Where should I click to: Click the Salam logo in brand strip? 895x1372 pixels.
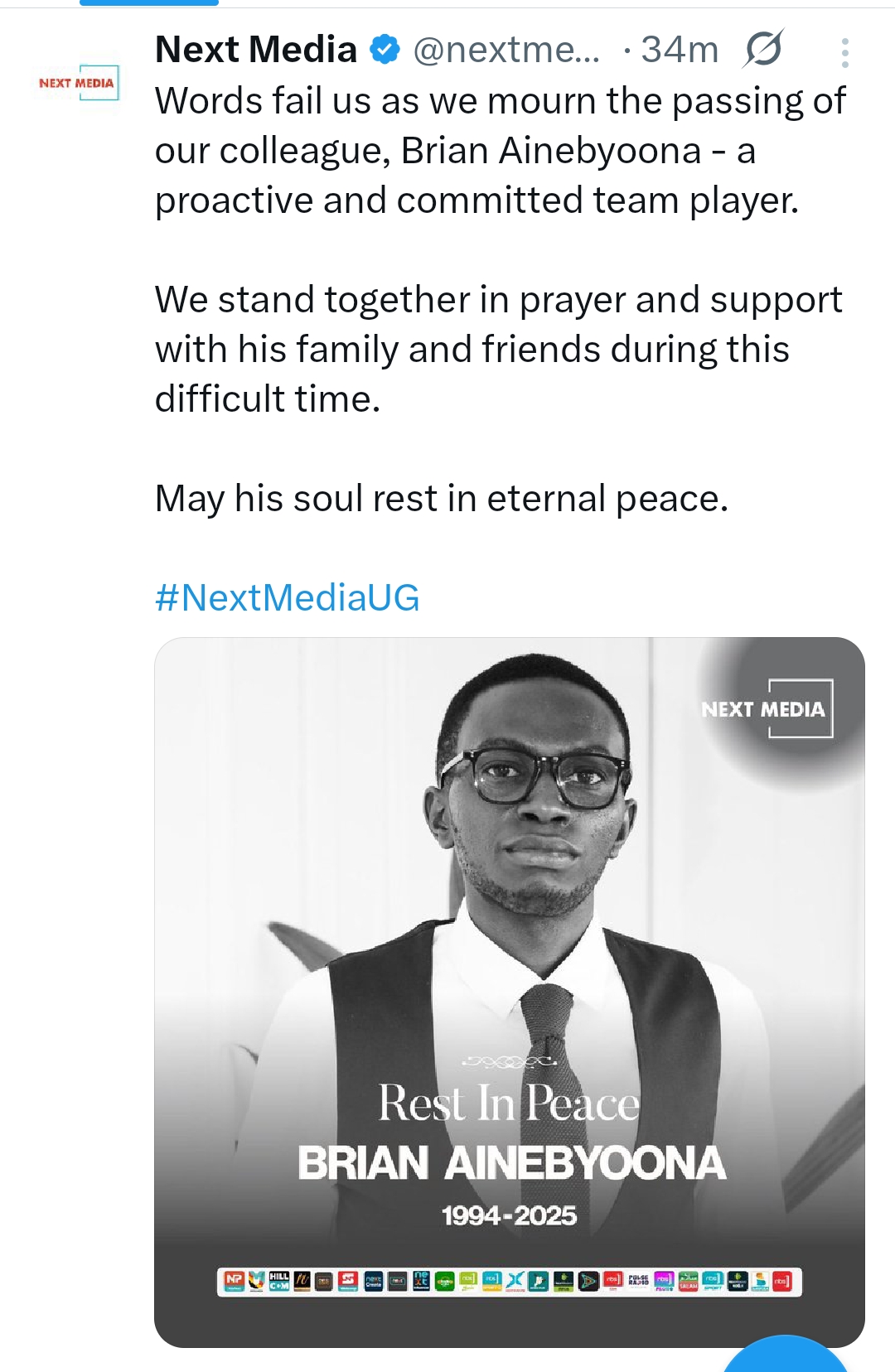pyautogui.click(x=688, y=1282)
